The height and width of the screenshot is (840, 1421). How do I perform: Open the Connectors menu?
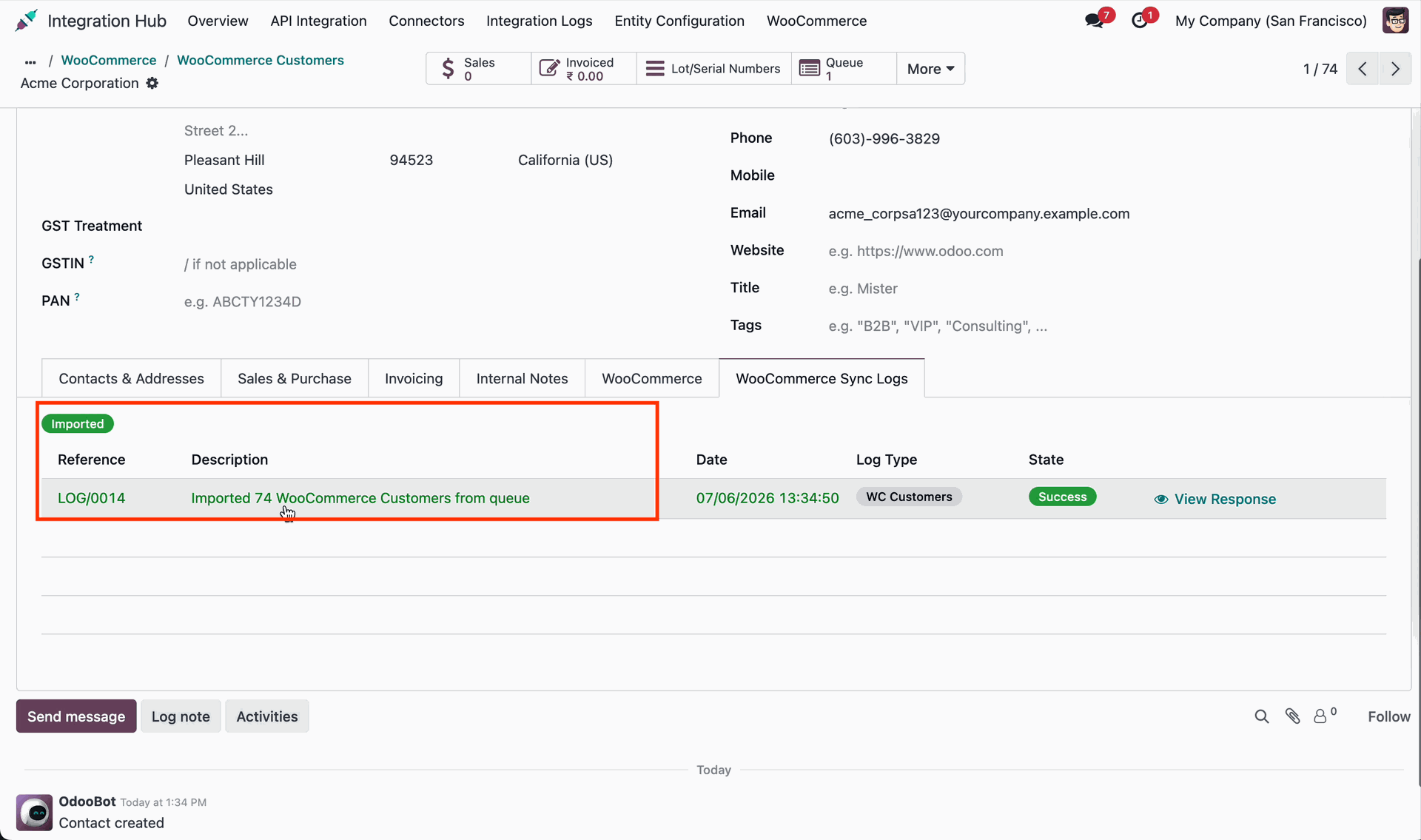[426, 21]
